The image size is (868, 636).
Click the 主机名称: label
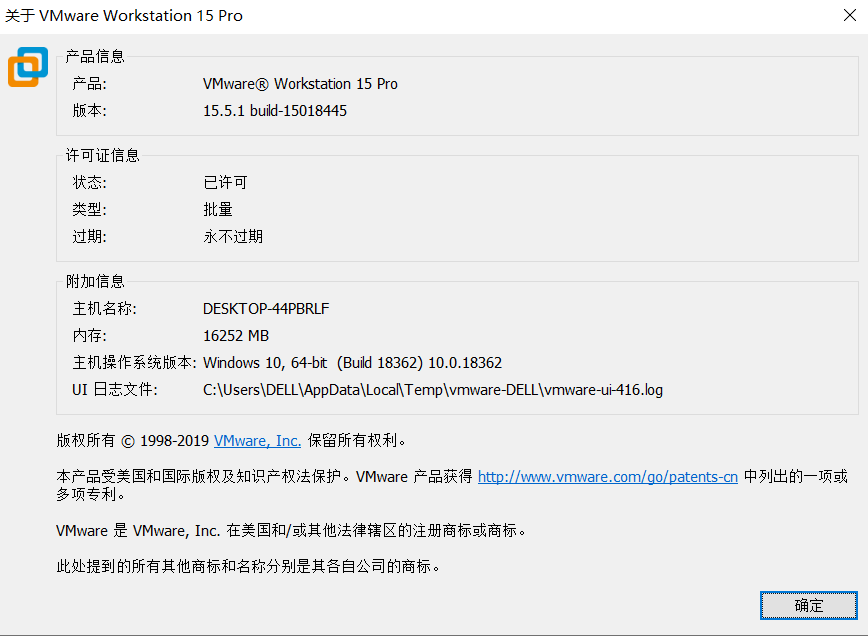[x=104, y=308]
